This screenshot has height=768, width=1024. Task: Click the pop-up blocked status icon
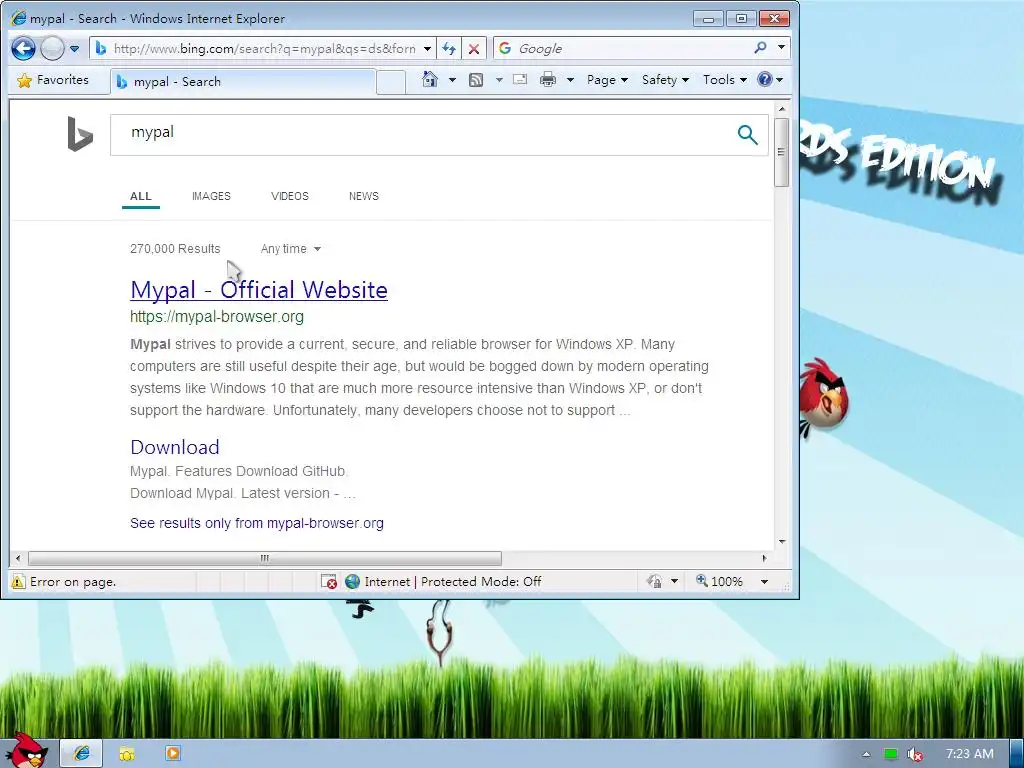tap(329, 581)
